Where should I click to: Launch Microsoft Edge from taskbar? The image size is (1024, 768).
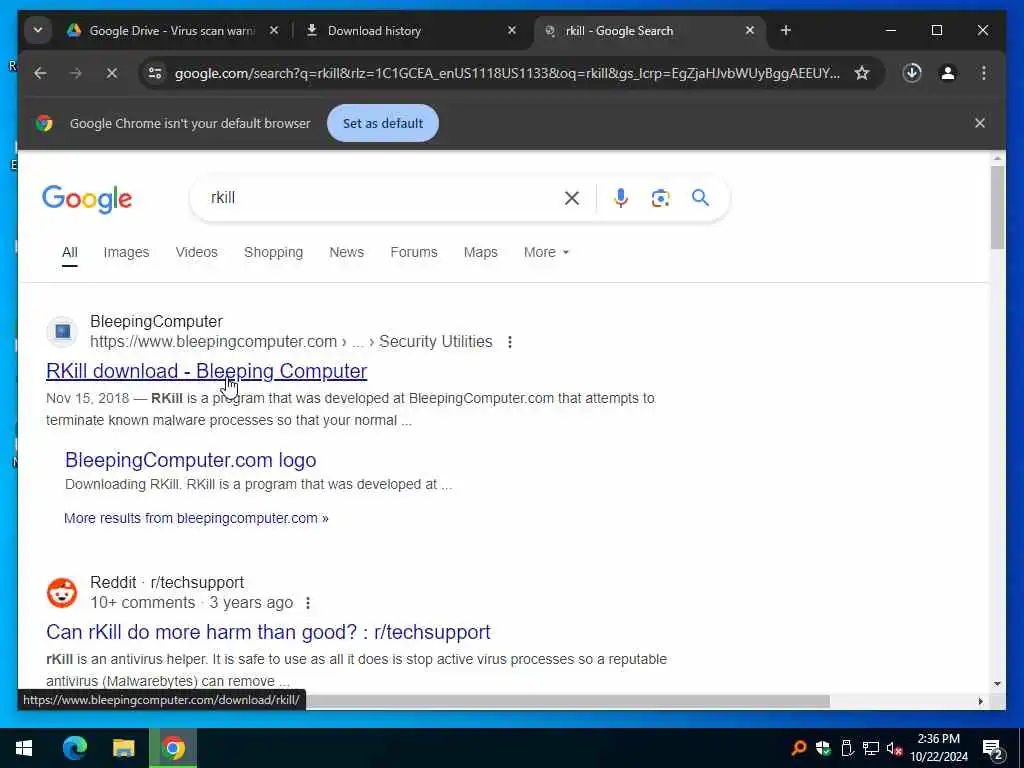[x=74, y=748]
